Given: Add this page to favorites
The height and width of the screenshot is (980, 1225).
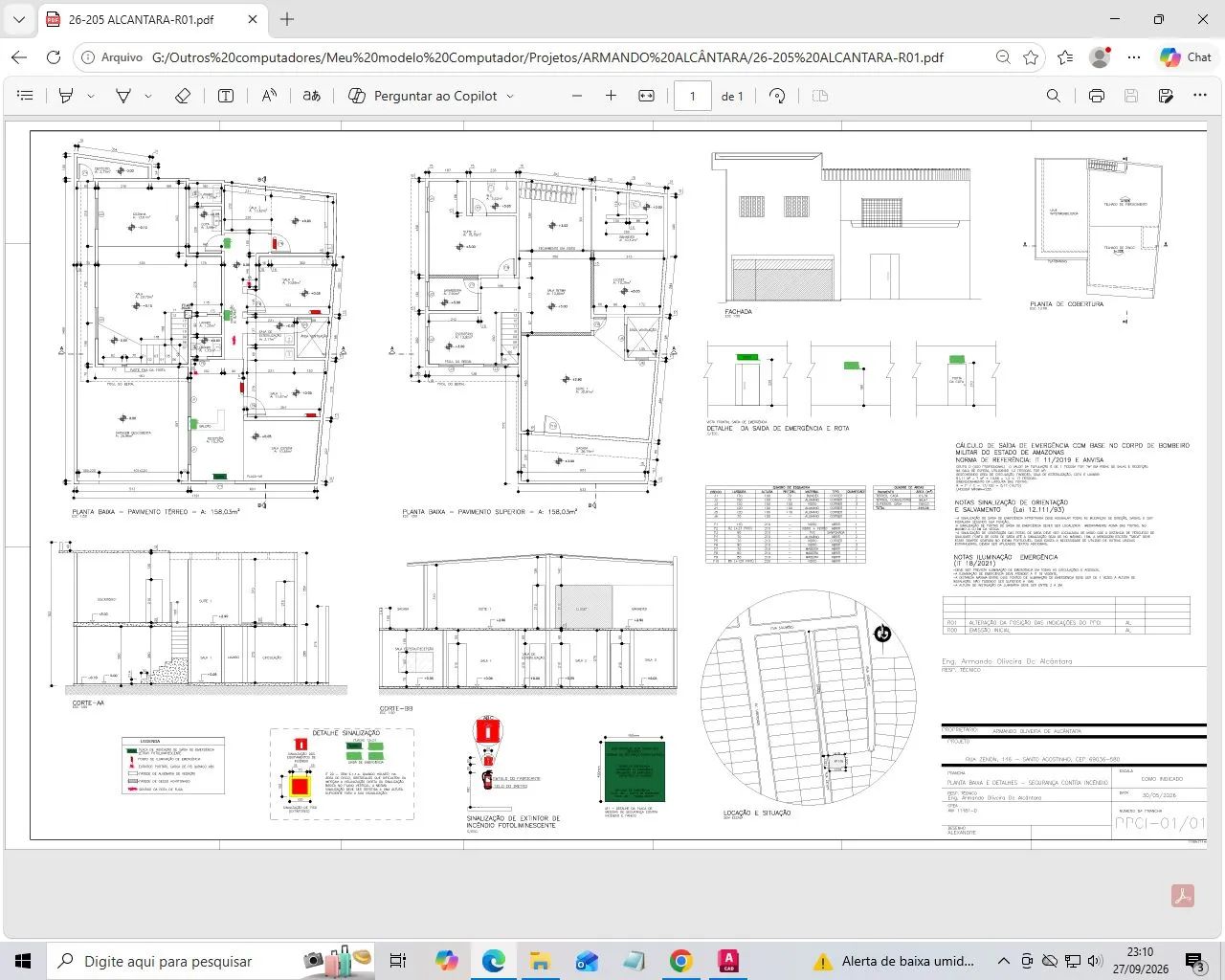Looking at the screenshot, I should tap(1031, 57).
